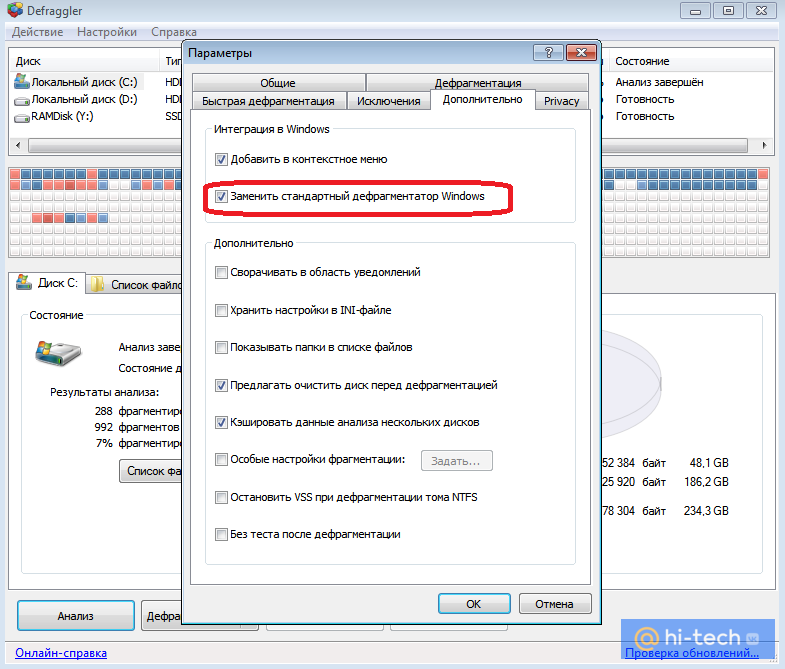Click the 234,3 GB value

tap(706, 511)
